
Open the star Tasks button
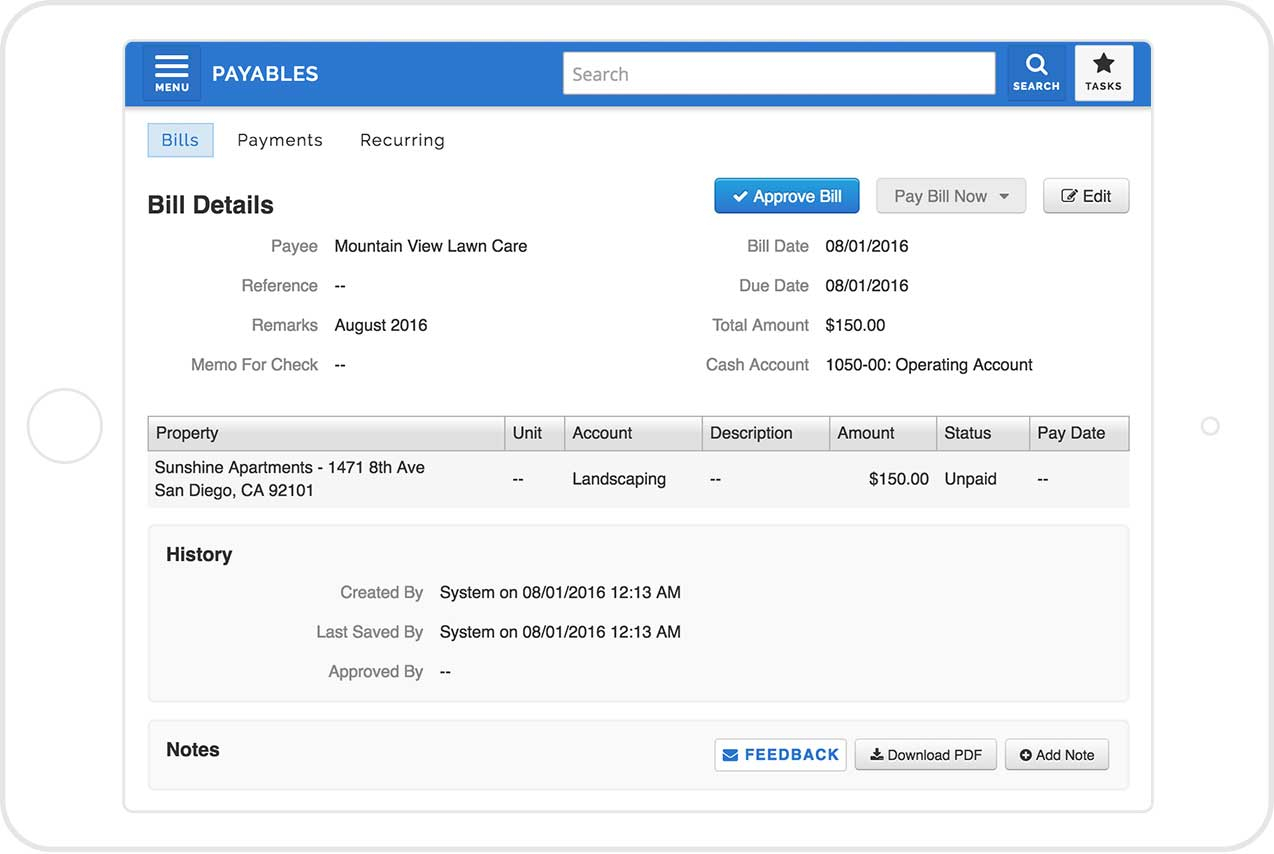click(x=1103, y=73)
